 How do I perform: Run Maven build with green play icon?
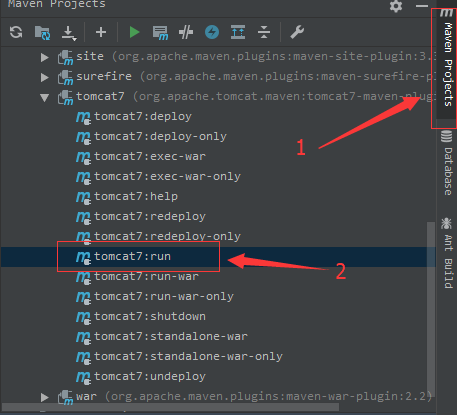pyautogui.click(x=134, y=32)
